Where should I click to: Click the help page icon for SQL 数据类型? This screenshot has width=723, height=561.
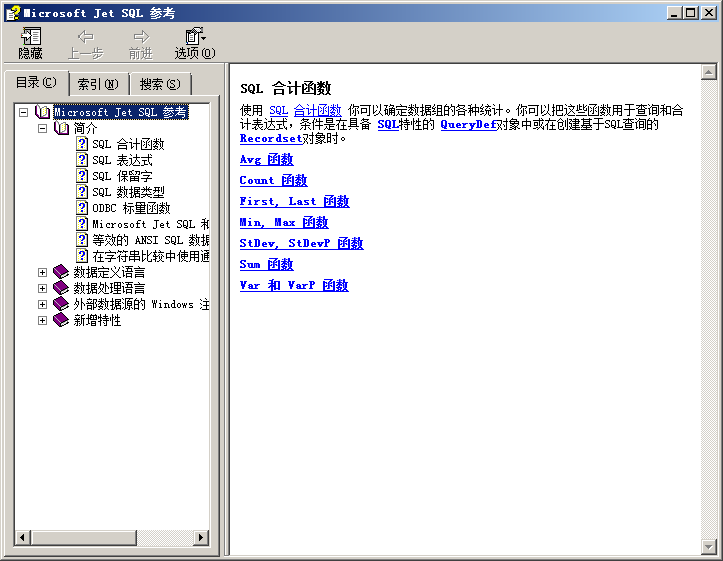tap(82, 192)
